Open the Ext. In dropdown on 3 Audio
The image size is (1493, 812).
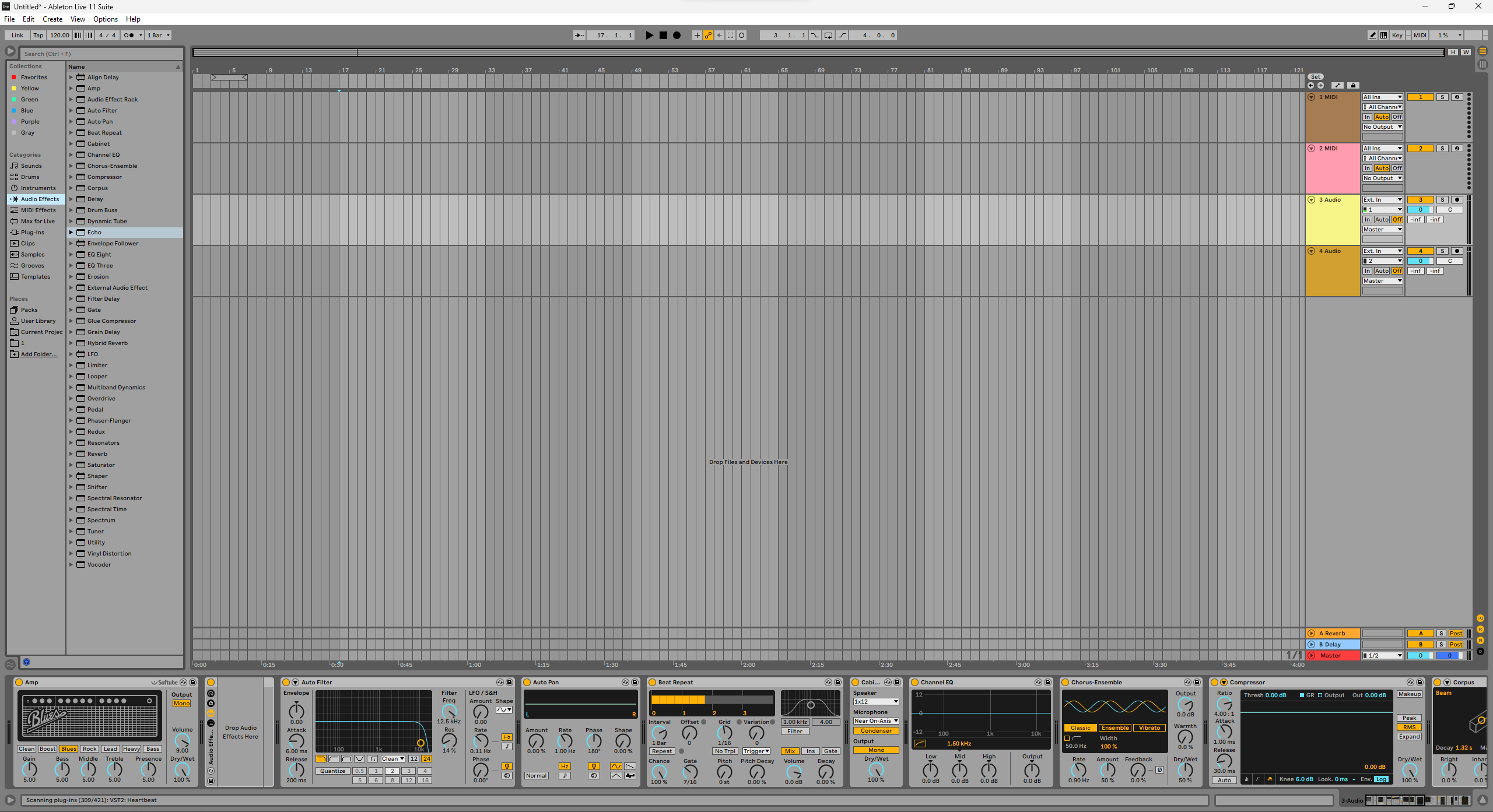click(1382, 199)
